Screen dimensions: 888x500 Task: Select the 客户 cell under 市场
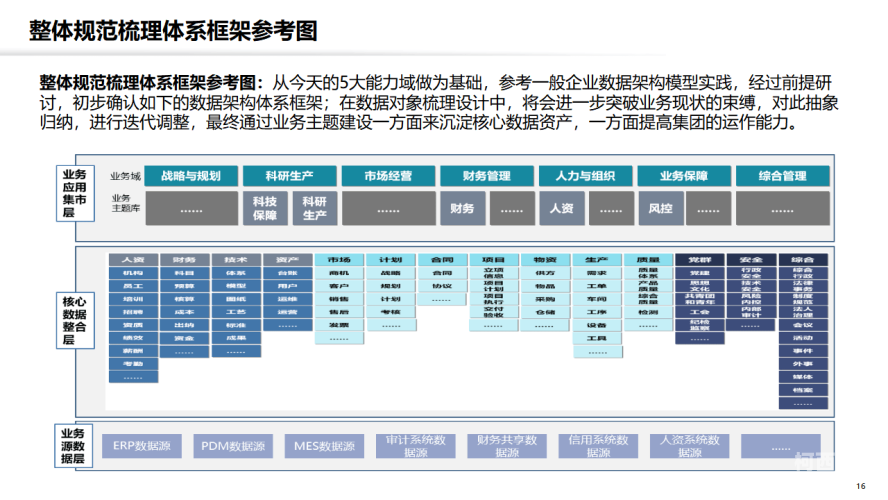pos(339,286)
